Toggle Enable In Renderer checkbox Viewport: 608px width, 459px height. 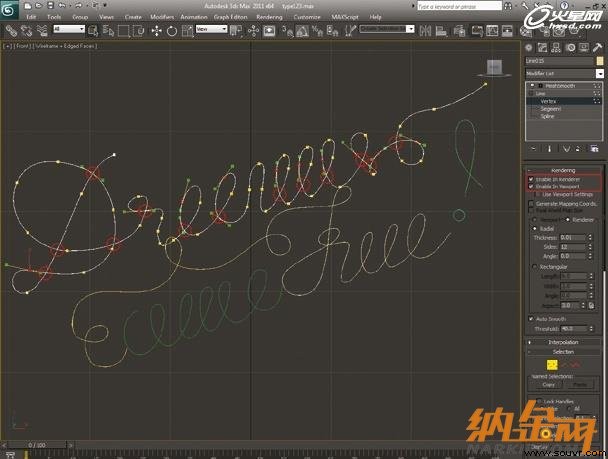[x=531, y=179]
